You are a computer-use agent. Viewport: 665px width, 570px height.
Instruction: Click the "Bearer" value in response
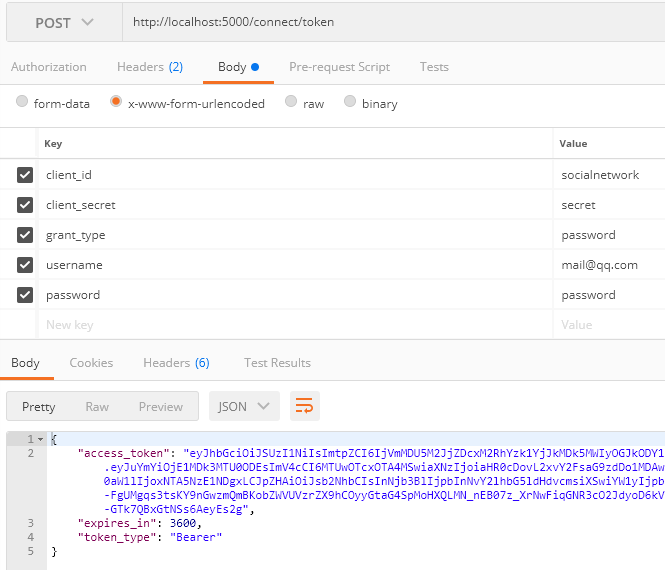point(196,537)
